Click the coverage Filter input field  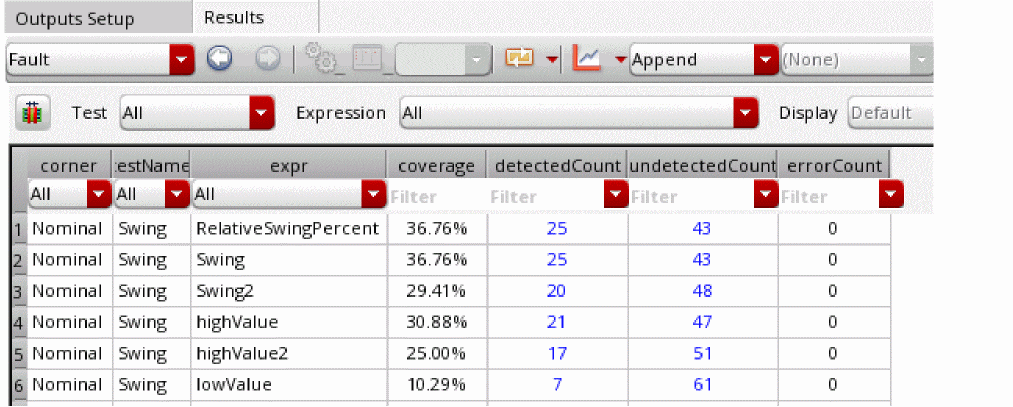437,196
